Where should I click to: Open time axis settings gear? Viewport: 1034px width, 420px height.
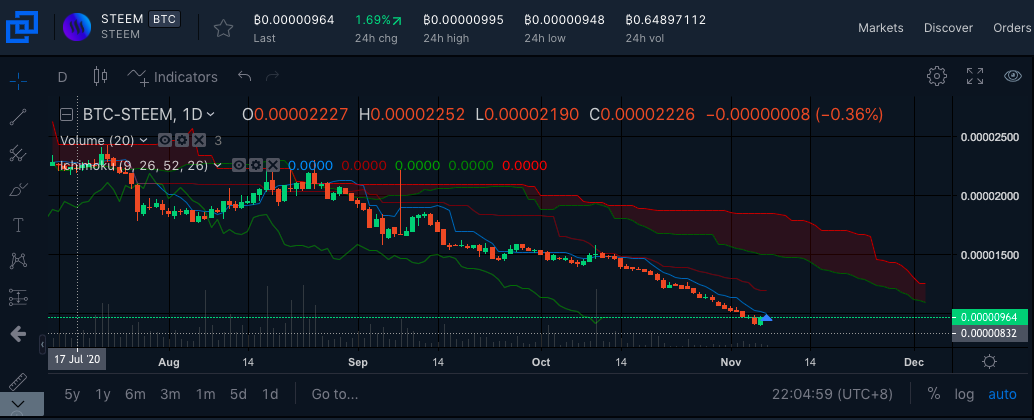pyautogui.click(x=989, y=361)
